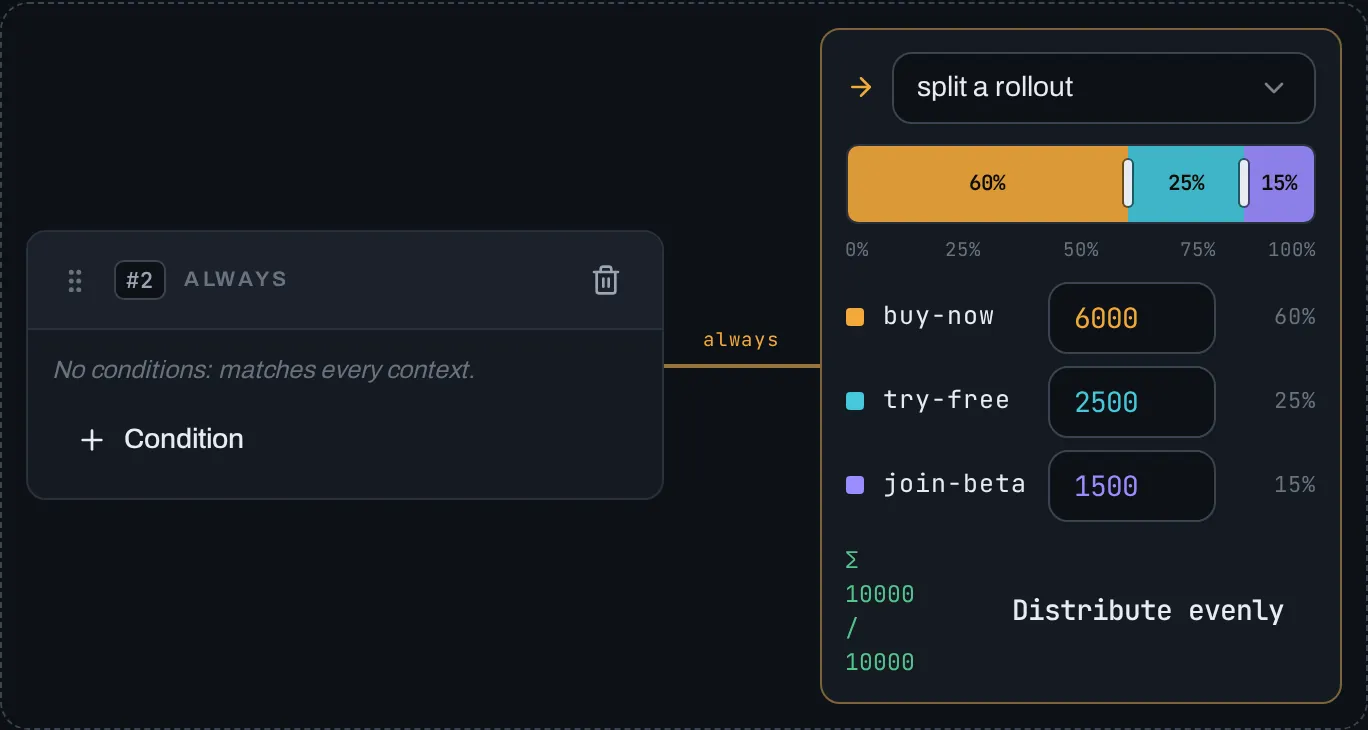The height and width of the screenshot is (730, 1368).
Task: Click the slider handle between 25% and 15%
Action: [x=1244, y=183]
